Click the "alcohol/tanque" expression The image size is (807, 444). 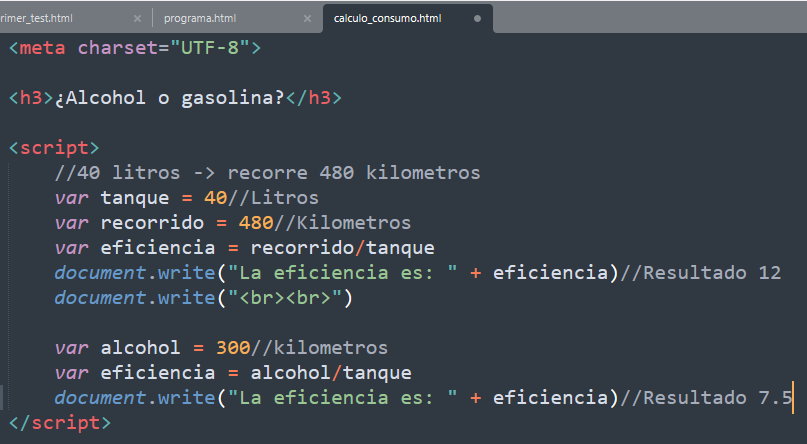331,372
